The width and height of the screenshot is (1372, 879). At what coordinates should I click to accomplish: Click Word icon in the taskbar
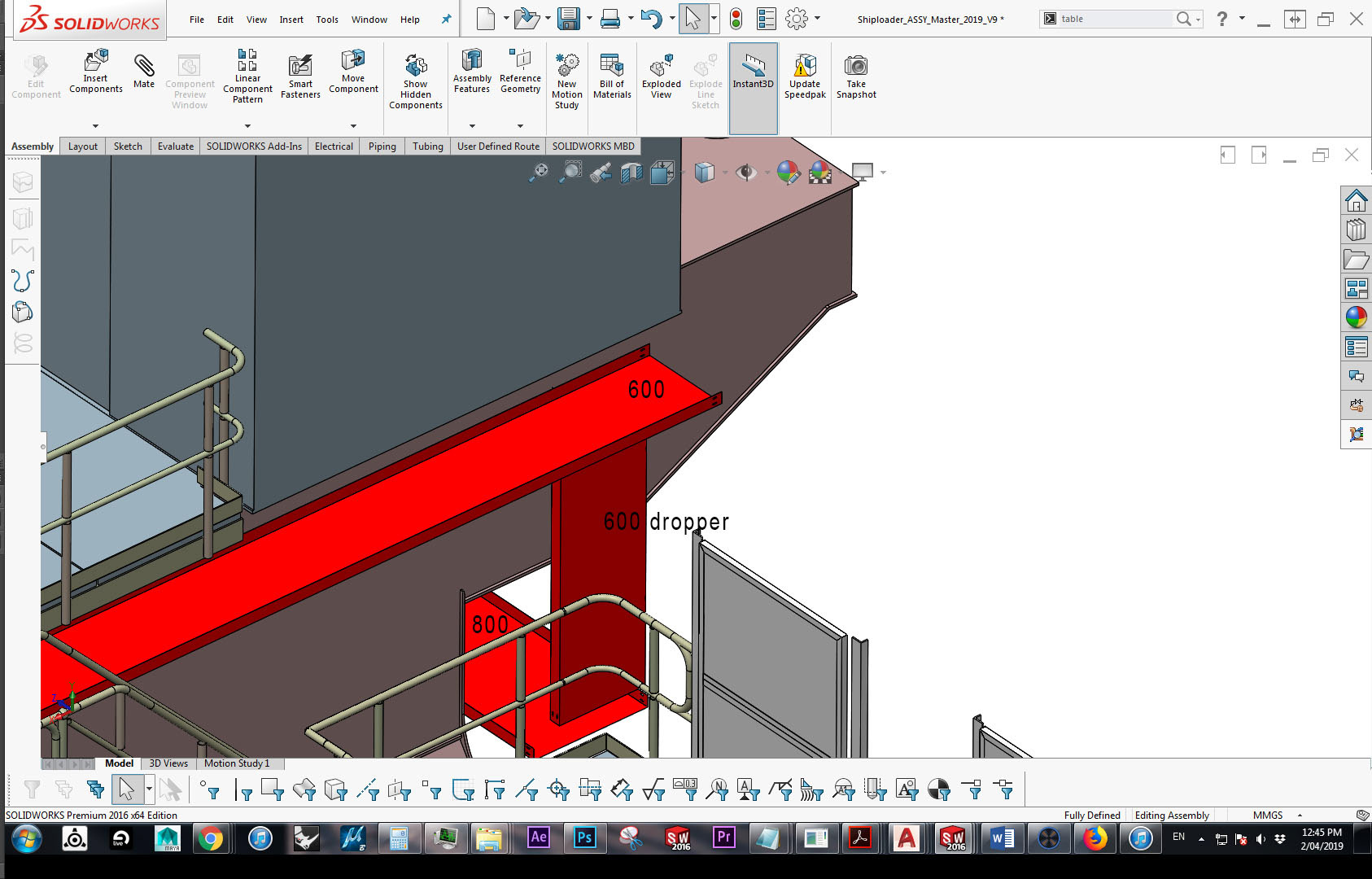[x=1003, y=837]
